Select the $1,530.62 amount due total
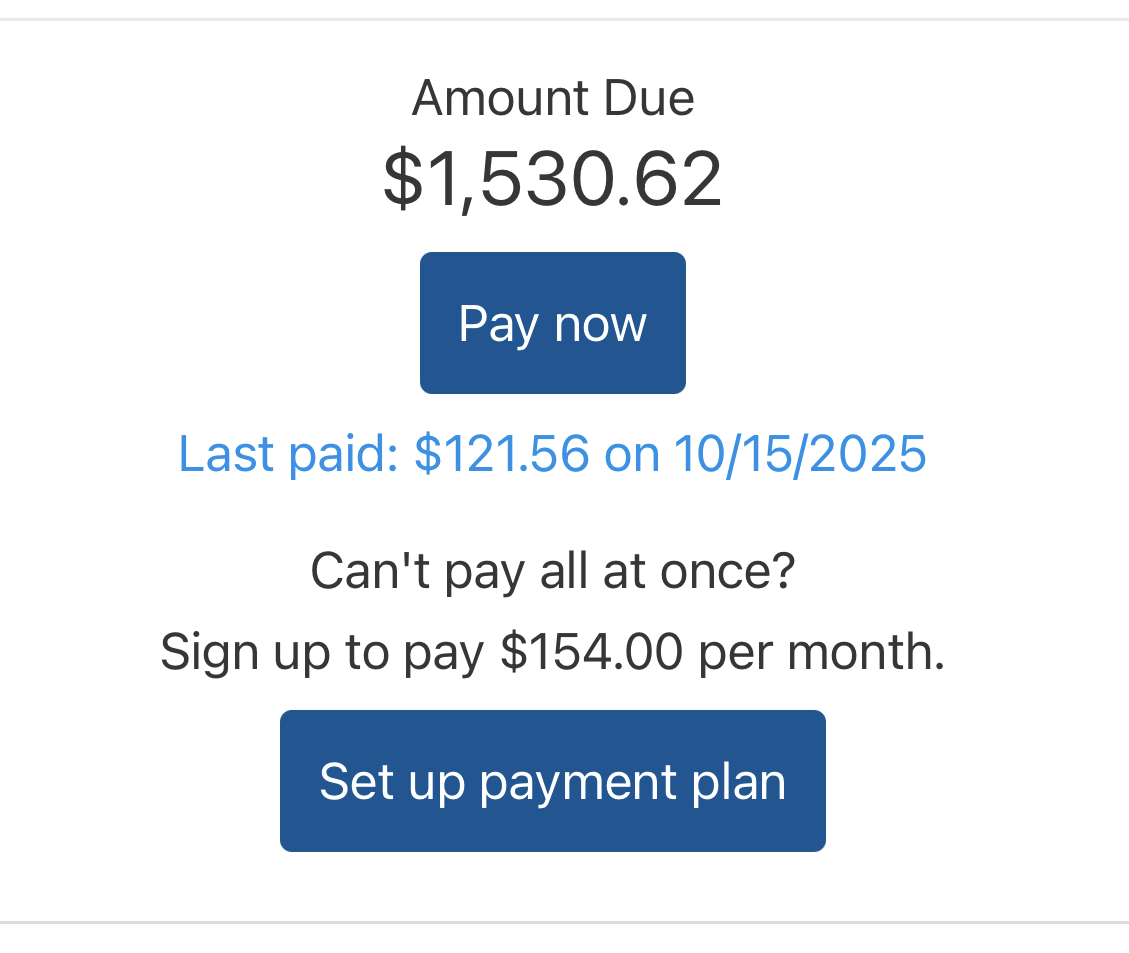The height and width of the screenshot is (953, 1129). pos(552,179)
